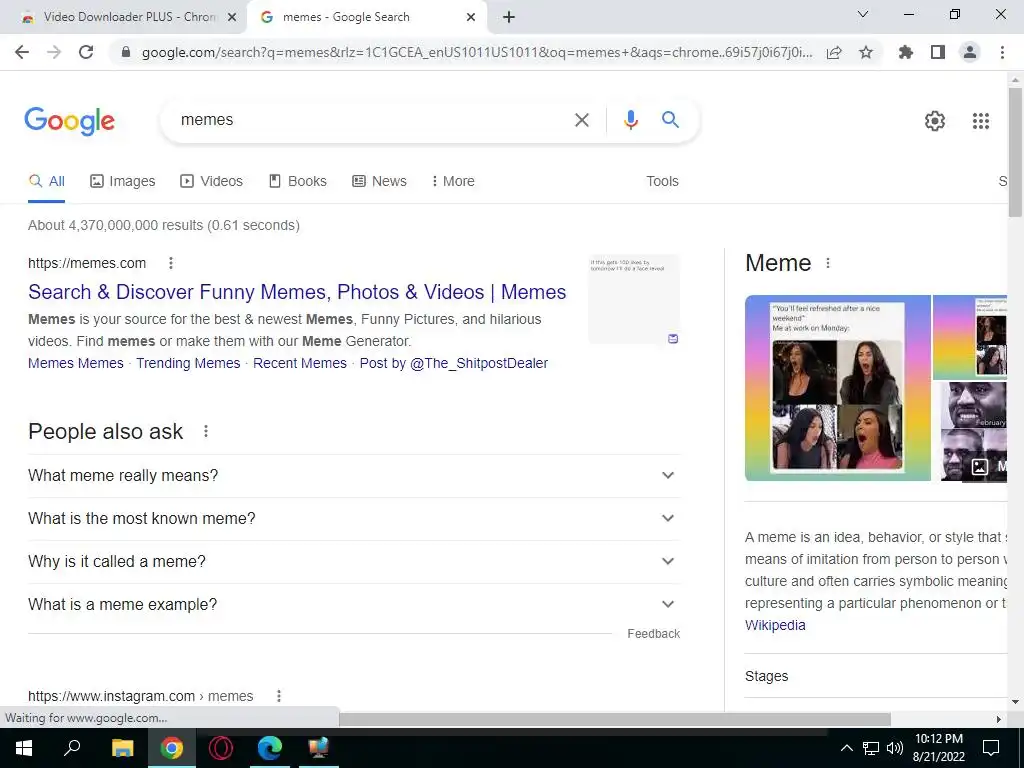The height and width of the screenshot is (768, 1024).
Task: Switch to Books results
Action: pos(297,182)
